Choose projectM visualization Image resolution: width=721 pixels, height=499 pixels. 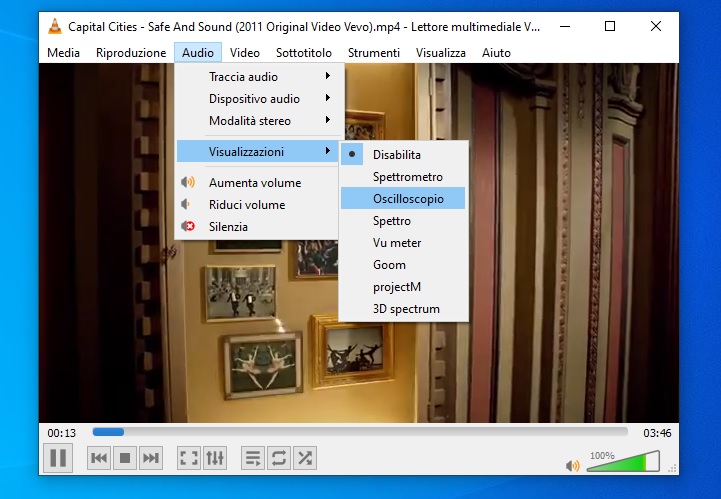(403, 287)
